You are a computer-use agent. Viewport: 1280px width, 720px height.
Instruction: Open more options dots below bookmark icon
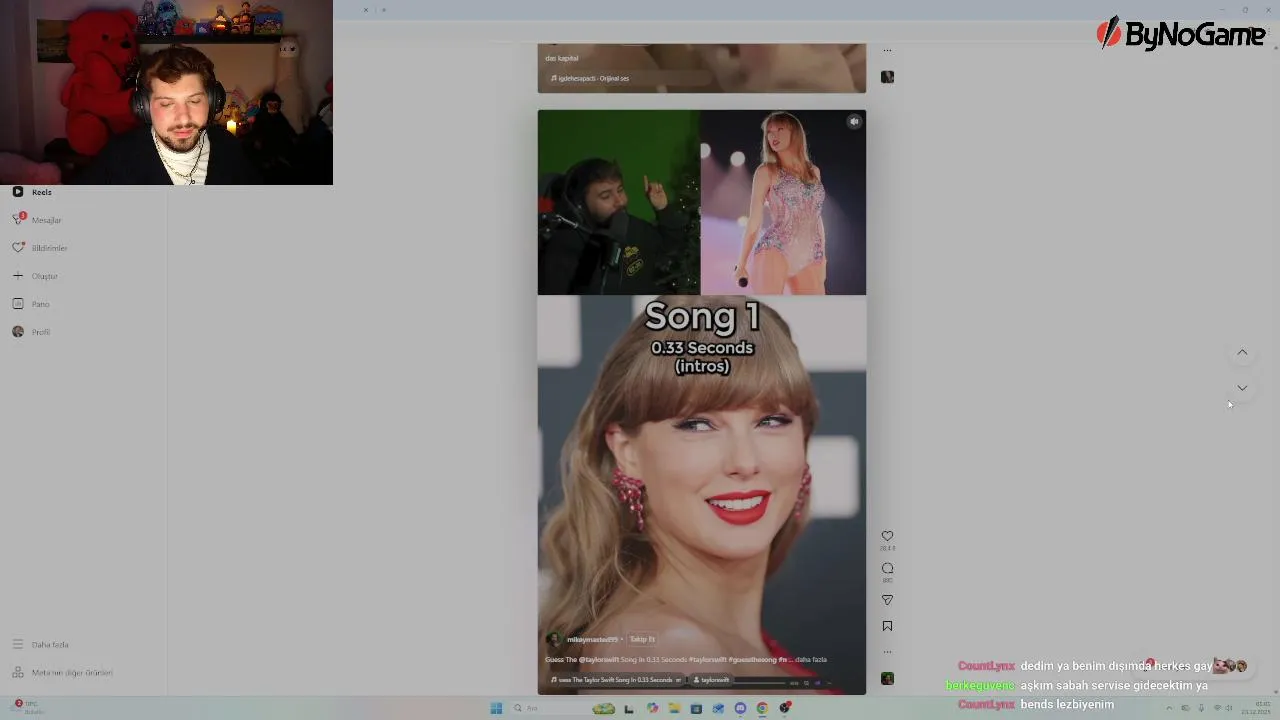pyautogui.click(x=887, y=651)
